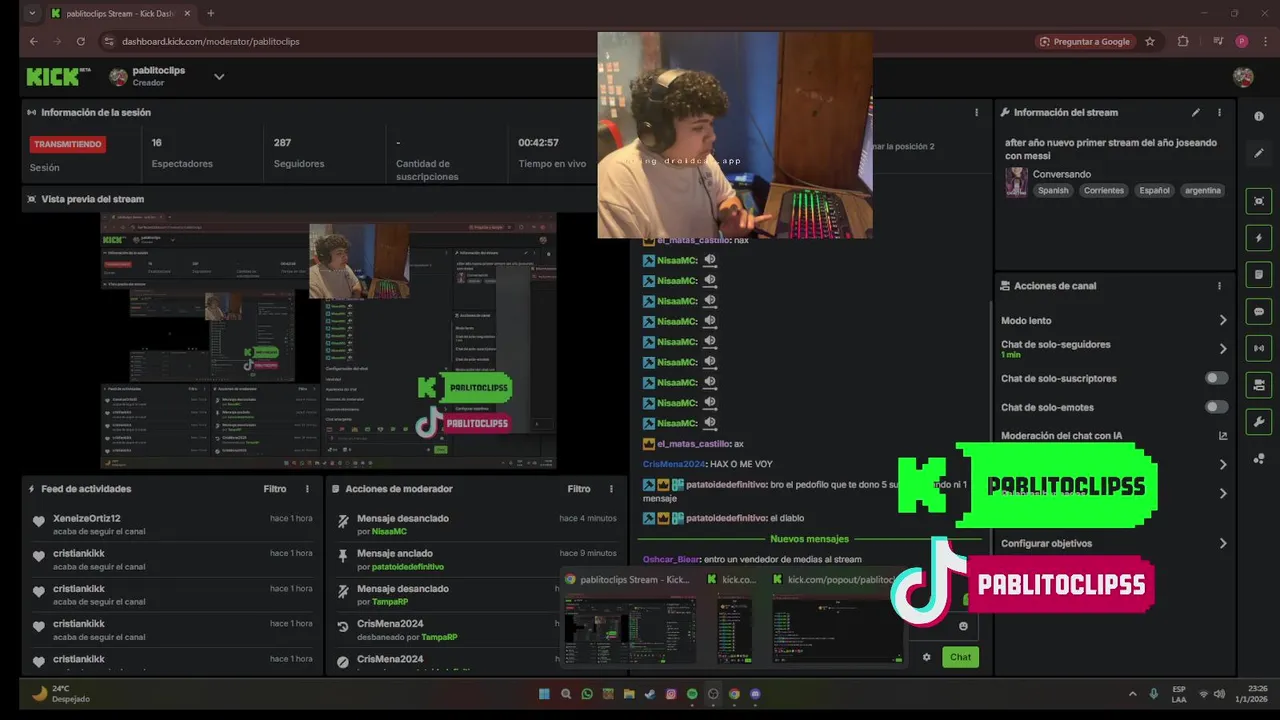Open chat settings gear icon
1280x720 pixels.
(x=926, y=657)
